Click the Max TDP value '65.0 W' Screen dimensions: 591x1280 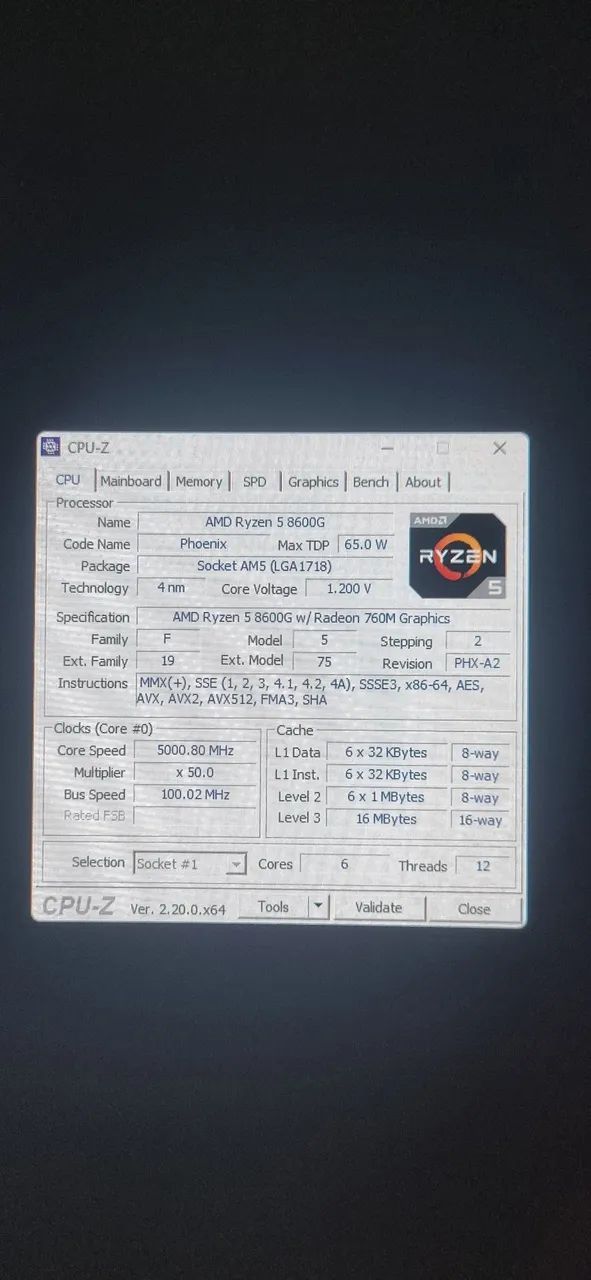[x=366, y=545]
